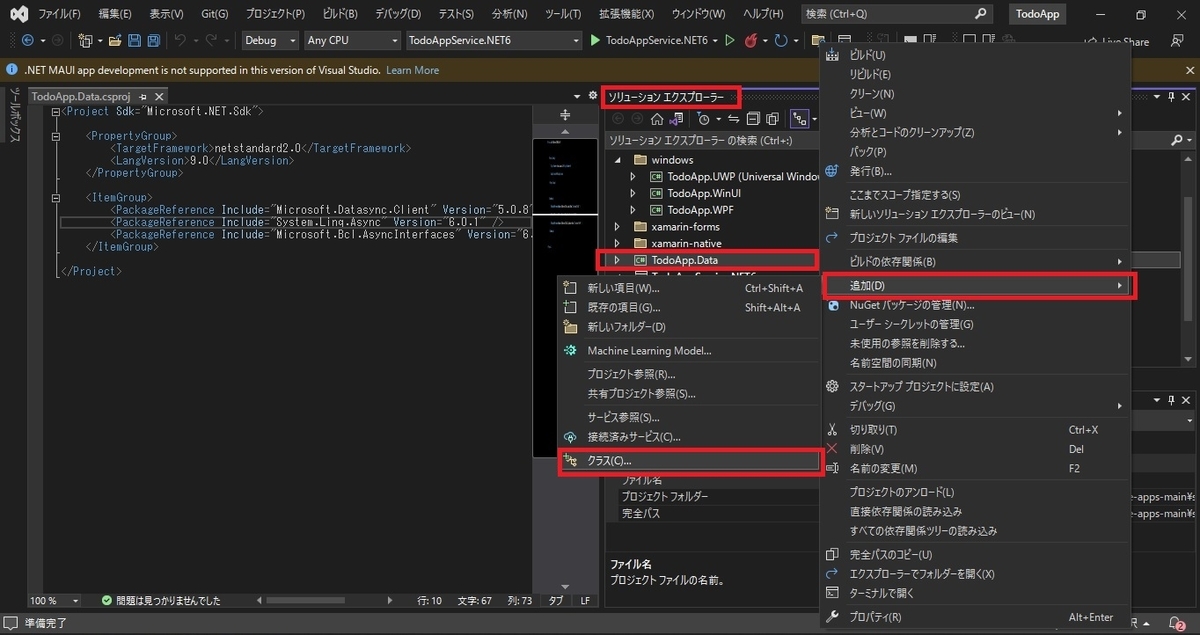The width and height of the screenshot is (1200, 635).
Task: Click the Visual Studio logo icon
Action: point(19,14)
